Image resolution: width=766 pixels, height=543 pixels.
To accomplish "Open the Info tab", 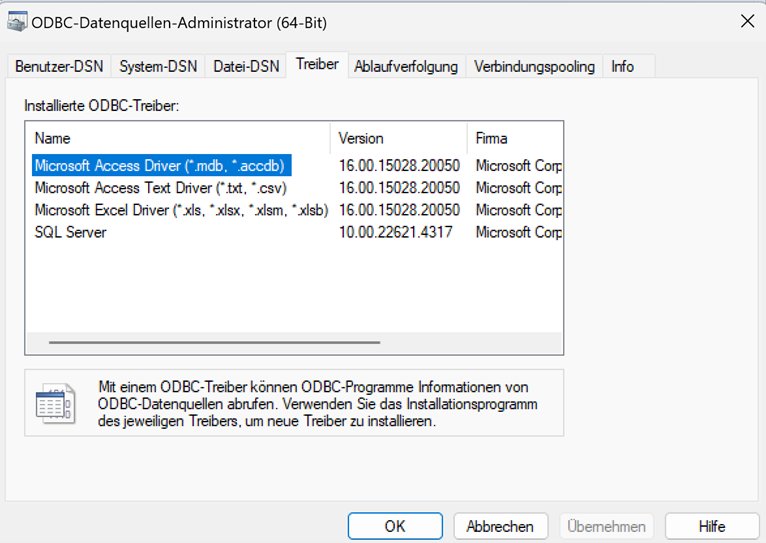I will [x=622, y=66].
